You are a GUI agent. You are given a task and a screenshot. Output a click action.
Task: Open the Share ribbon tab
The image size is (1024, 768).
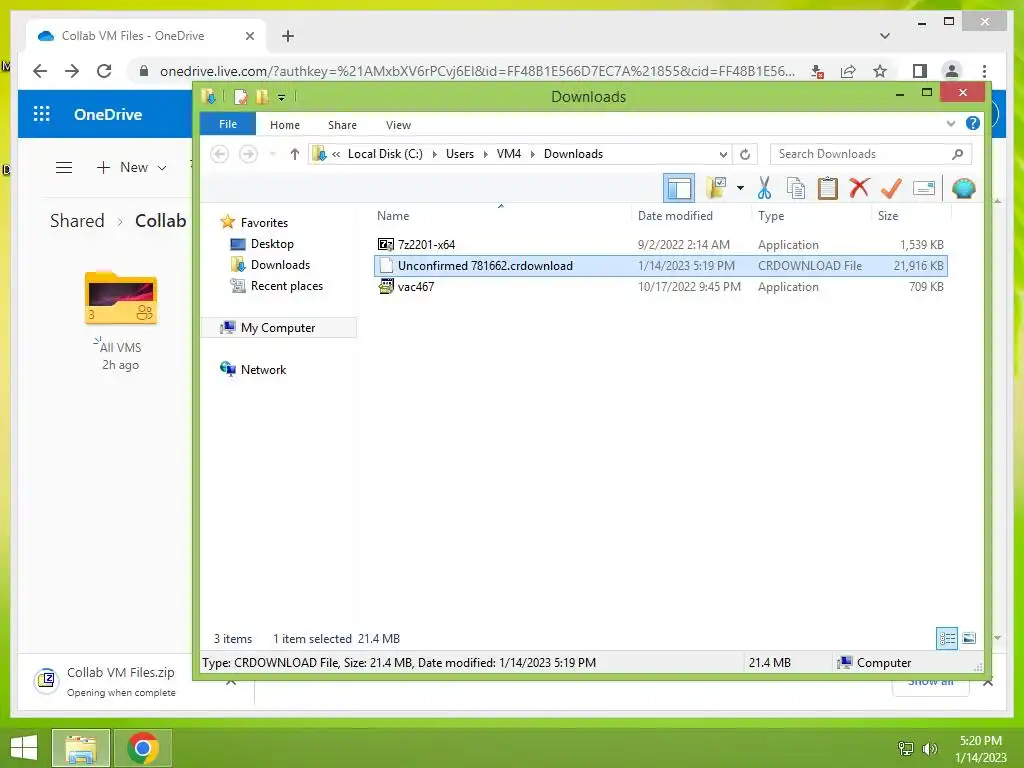(342, 125)
